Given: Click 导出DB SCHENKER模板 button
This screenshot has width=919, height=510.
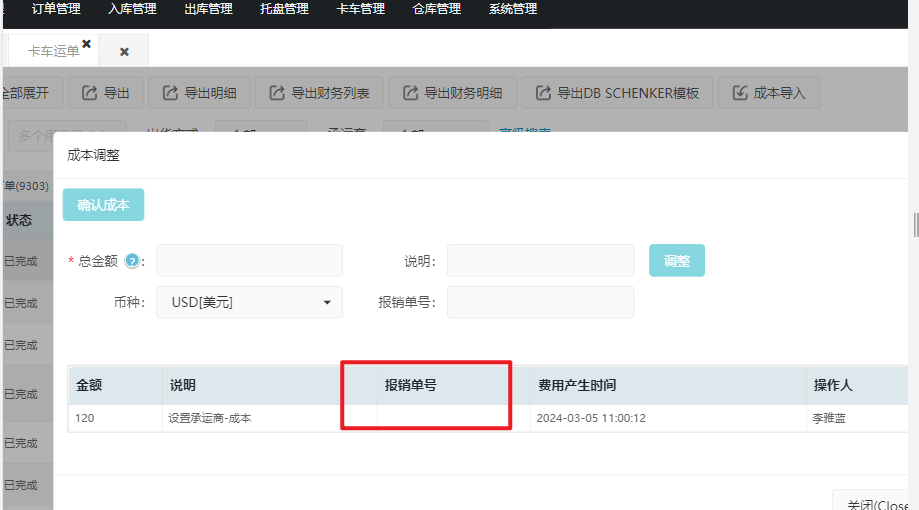Looking at the screenshot, I should click(x=617, y=93).
